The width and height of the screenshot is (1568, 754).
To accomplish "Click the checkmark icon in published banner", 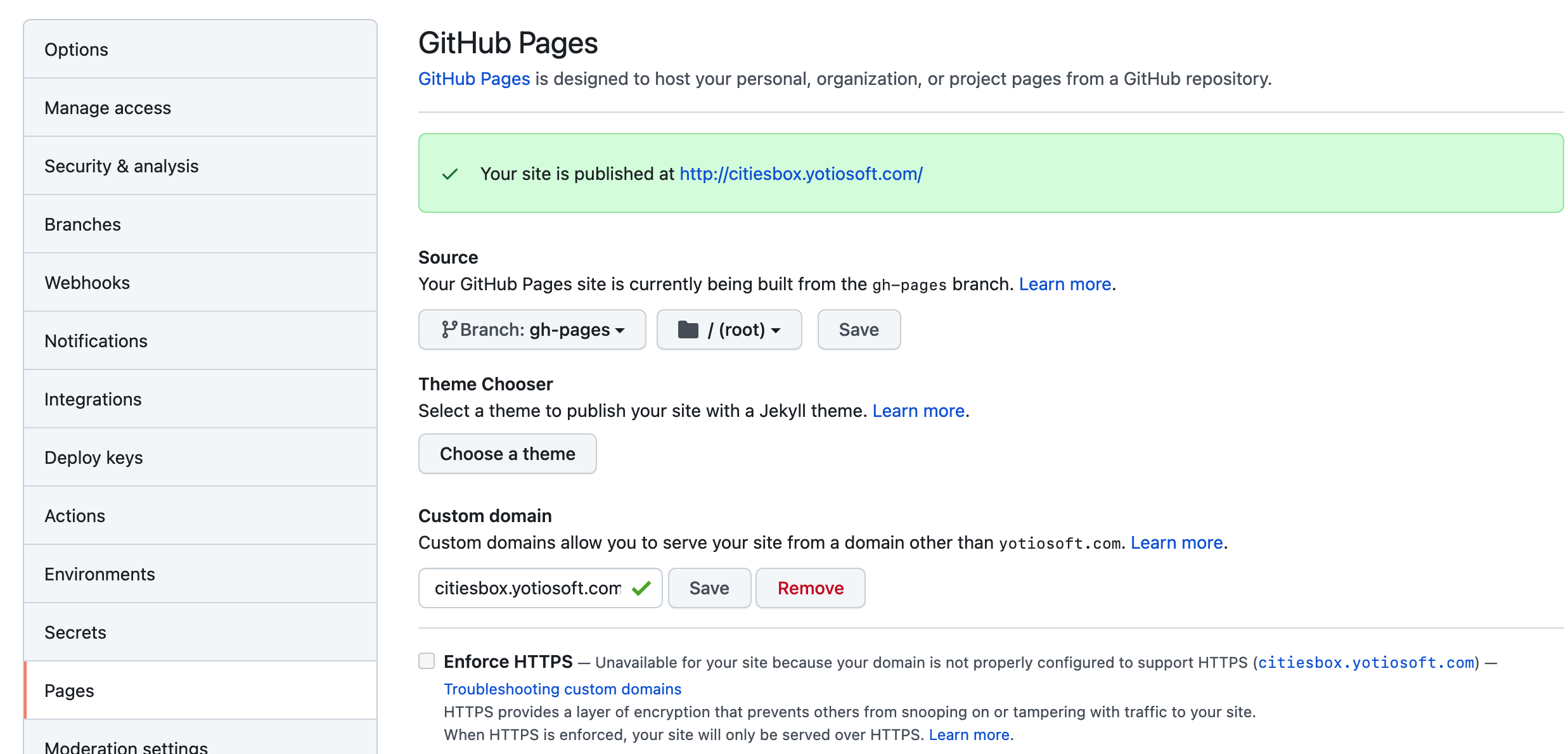I will [450, 174].
